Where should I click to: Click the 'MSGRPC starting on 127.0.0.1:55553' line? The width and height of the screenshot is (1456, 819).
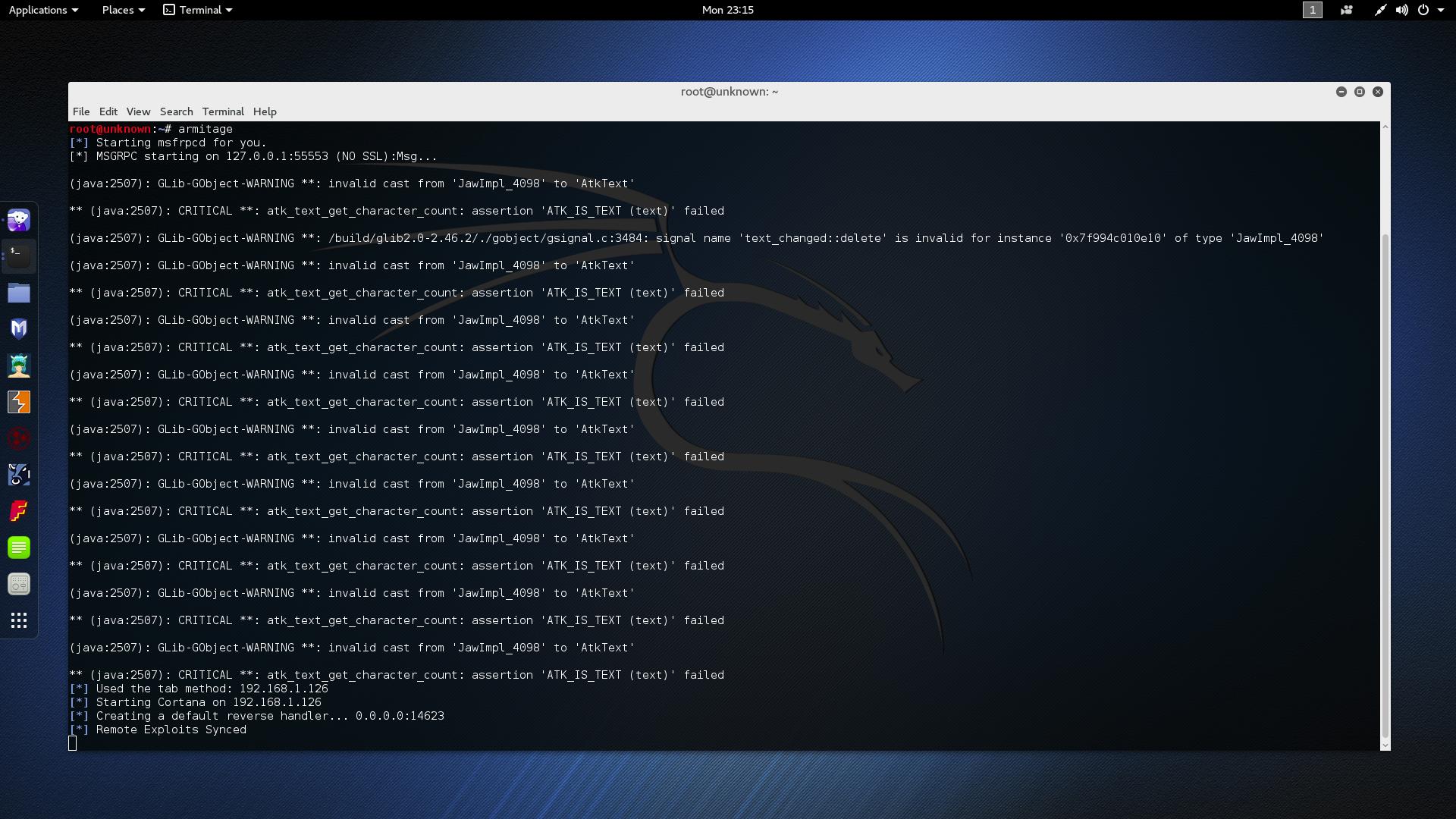(253, 156)
